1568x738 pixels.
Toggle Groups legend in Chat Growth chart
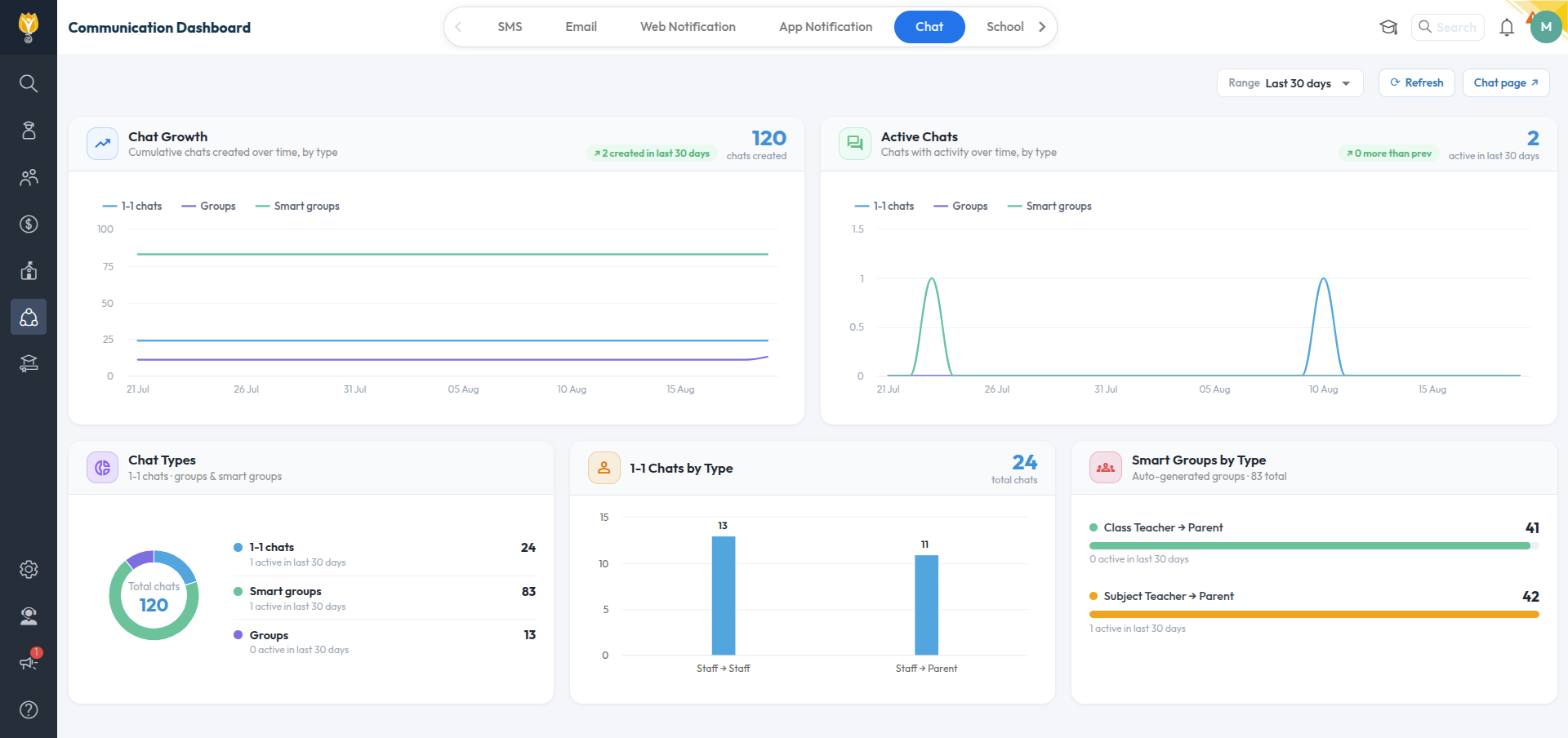coord(208,206)
